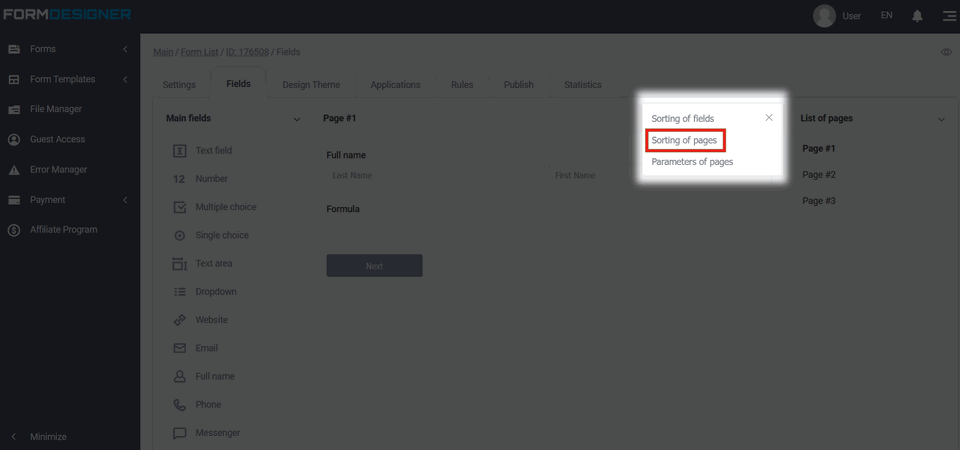Choose Sorting of fields option
Image resolution: width=960 pixels, height=450 pixels.
[683, 119]
